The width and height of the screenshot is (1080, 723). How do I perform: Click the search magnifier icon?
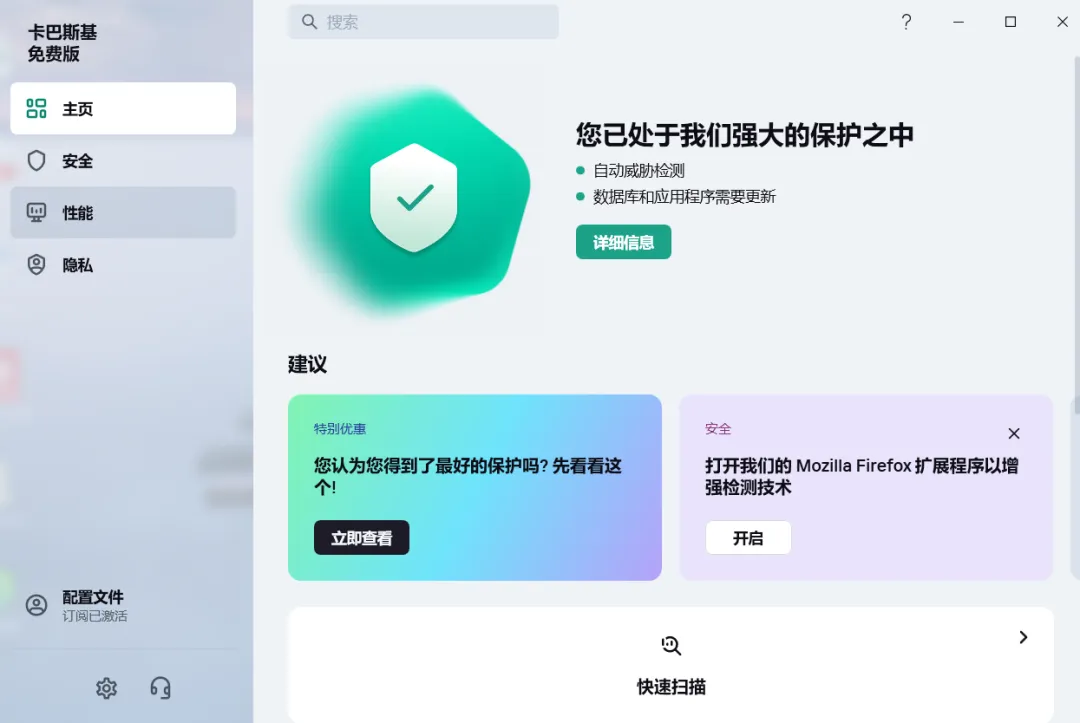[x=309, y=22]
